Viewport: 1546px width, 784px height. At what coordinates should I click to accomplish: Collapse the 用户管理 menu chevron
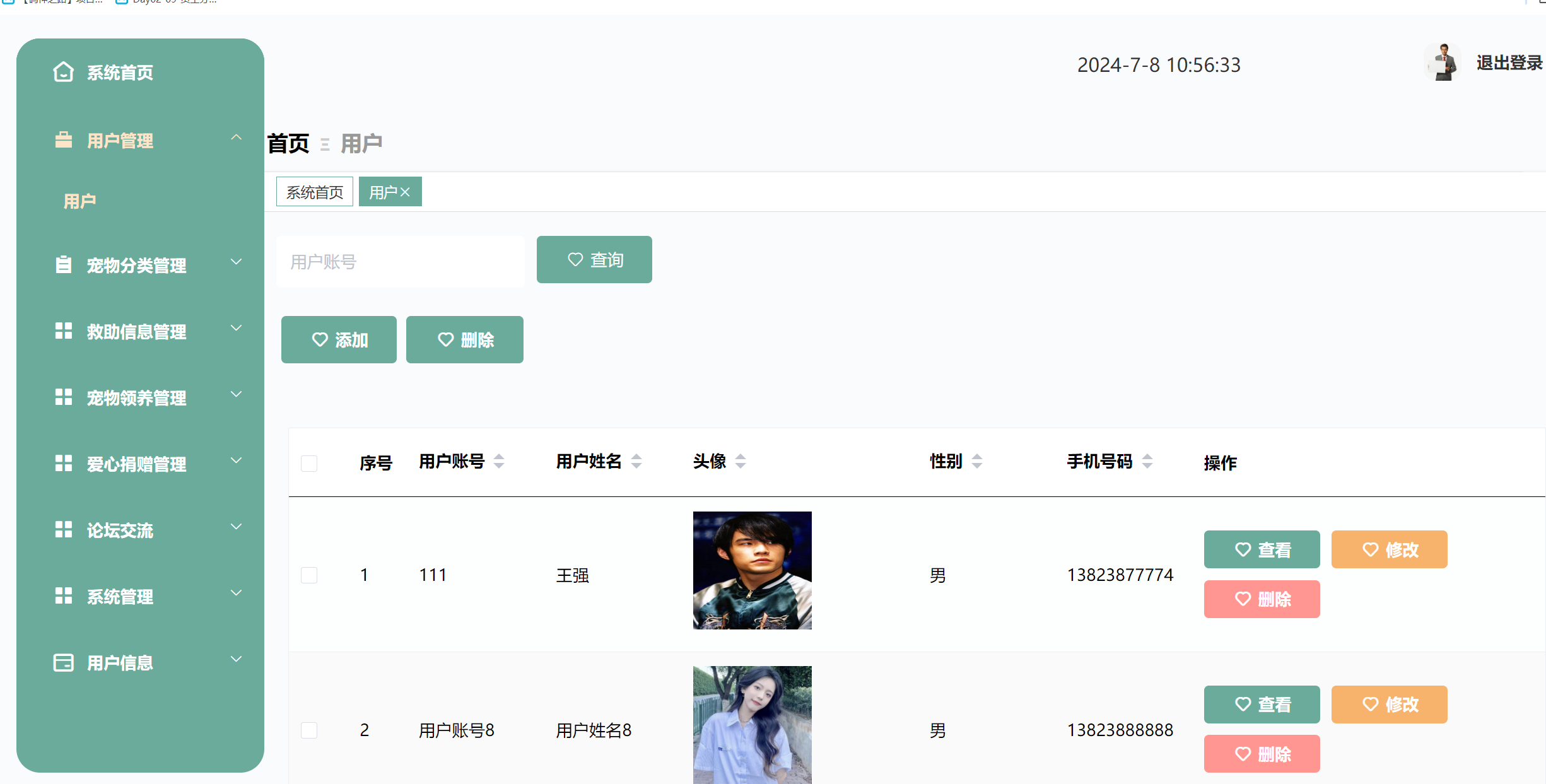[236, 137]
